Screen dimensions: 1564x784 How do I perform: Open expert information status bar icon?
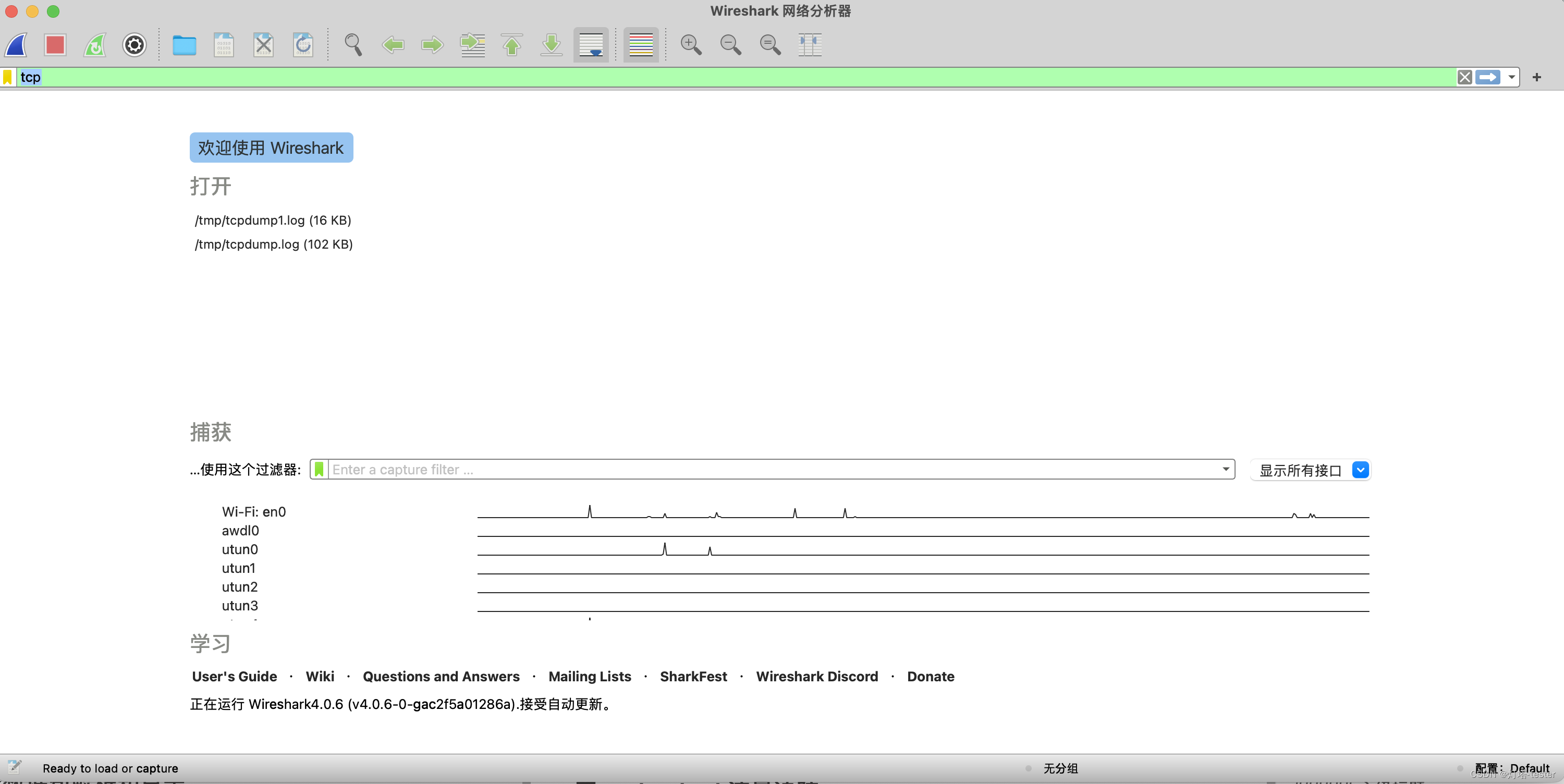[15, 768]
